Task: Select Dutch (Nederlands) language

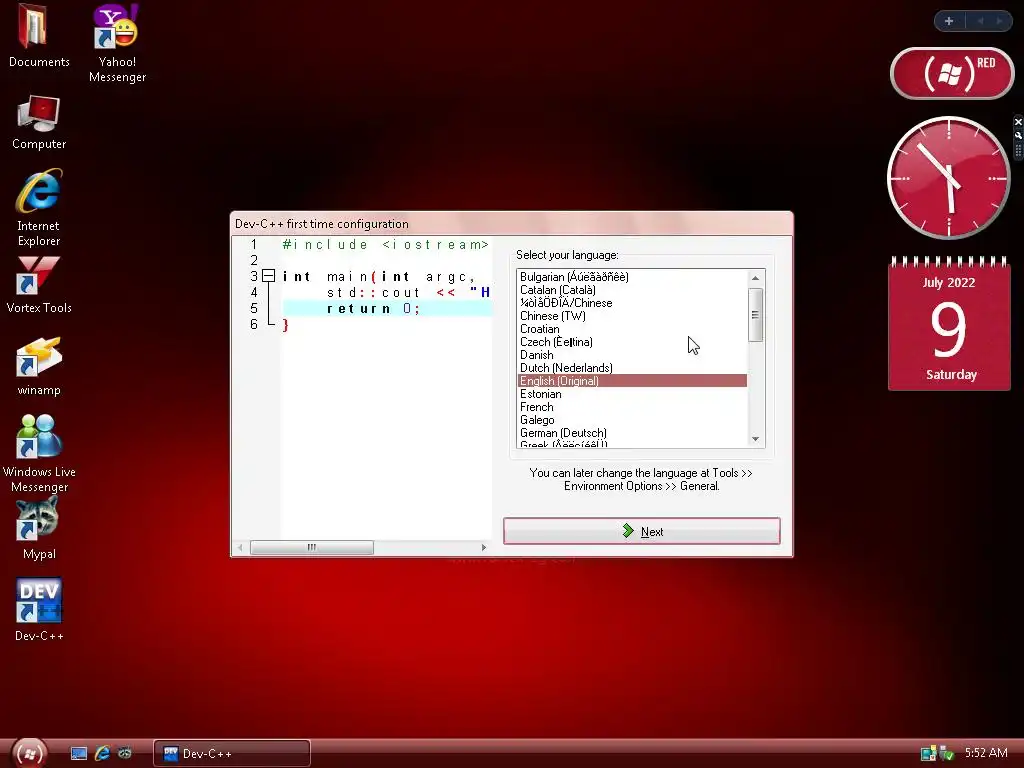Action: click(632, 368)
